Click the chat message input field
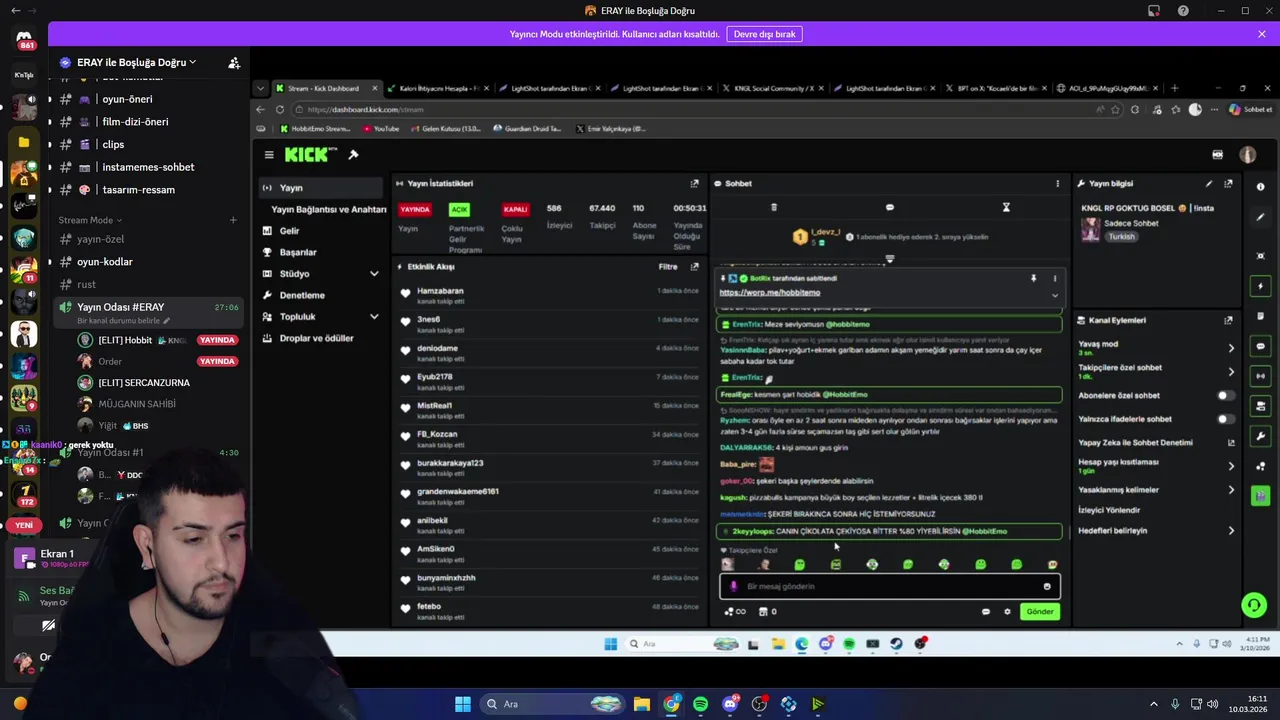This screenshot has width=1280, height=720. (890, 587)
